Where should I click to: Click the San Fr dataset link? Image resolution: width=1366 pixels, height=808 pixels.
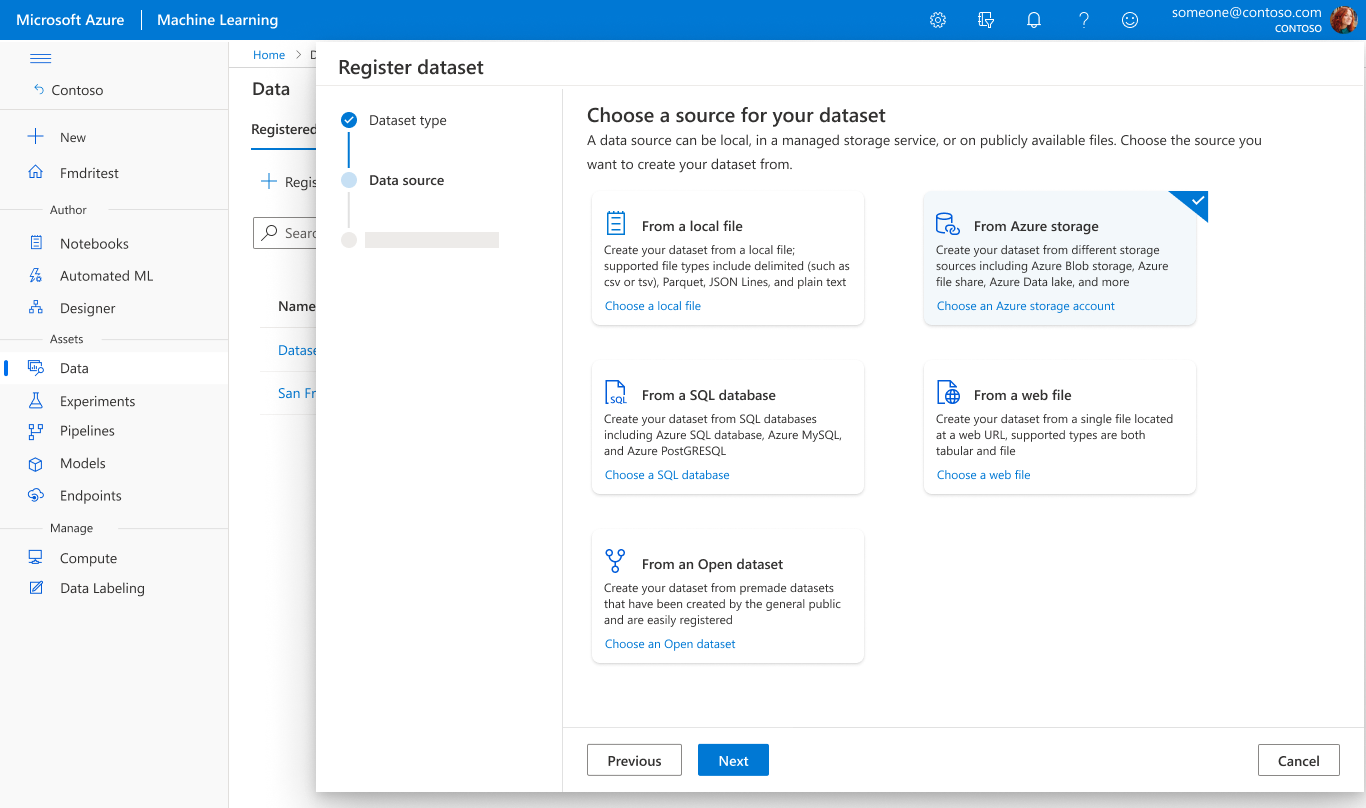(x=297, y=393)
